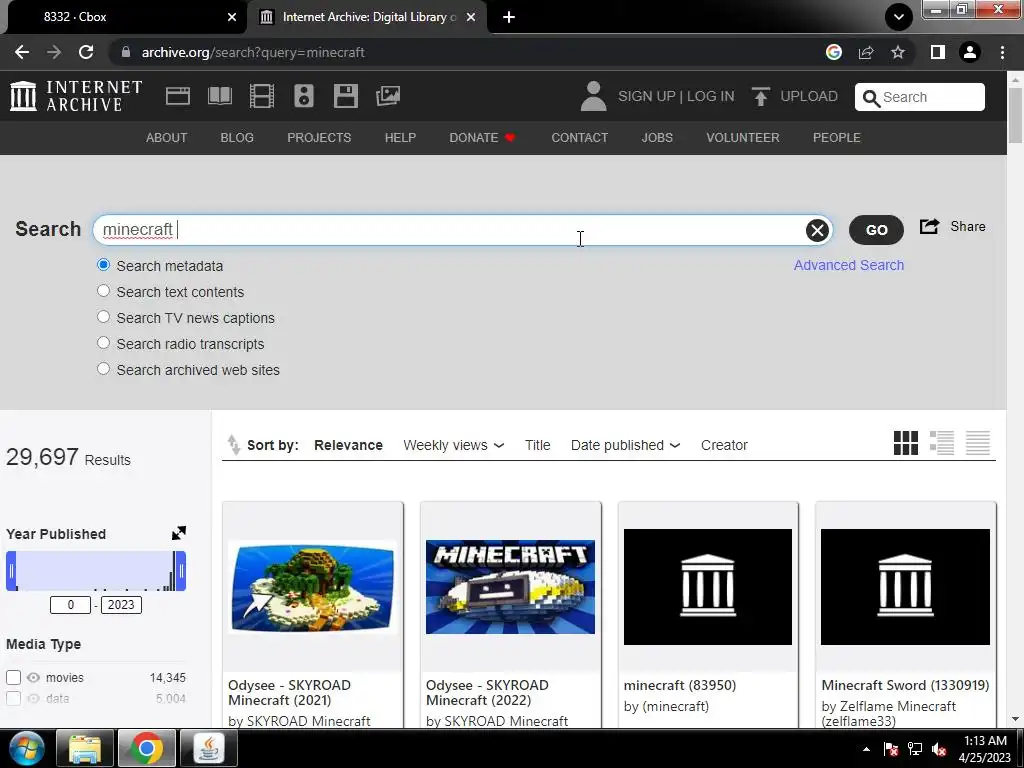Go back in browser history
Screen dimensions: 1024x768
click(22, 52)
